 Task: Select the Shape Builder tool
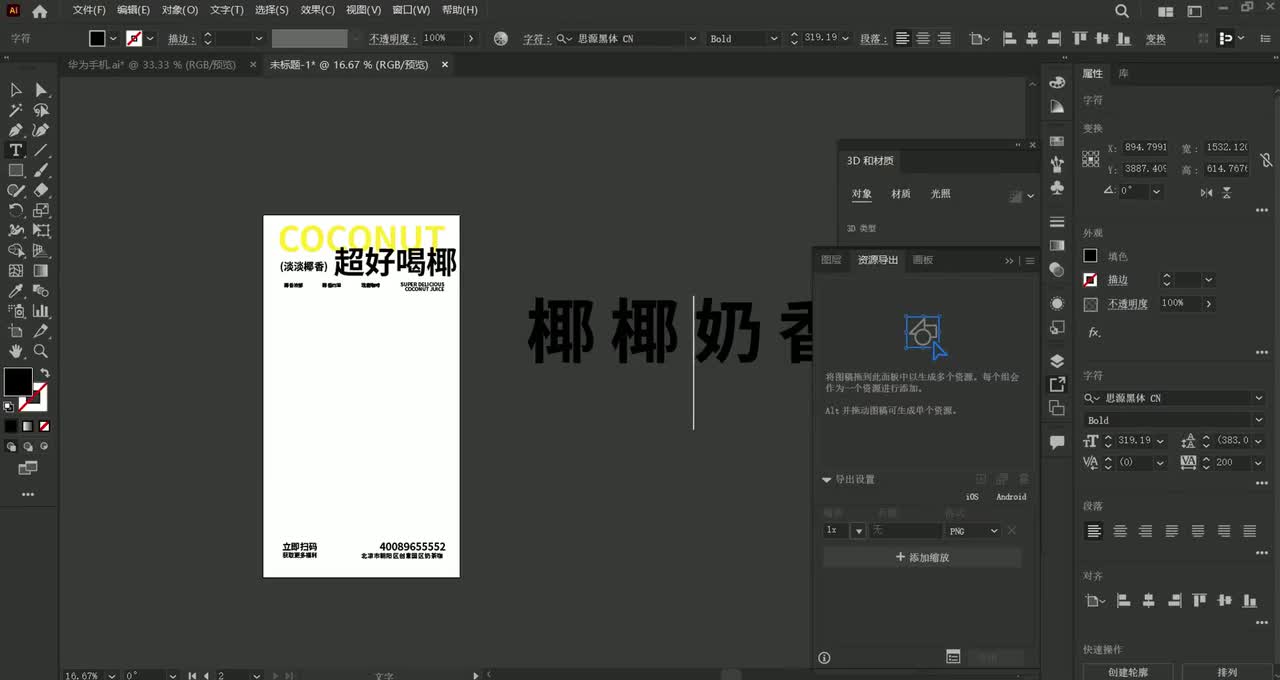click(16, 250)
